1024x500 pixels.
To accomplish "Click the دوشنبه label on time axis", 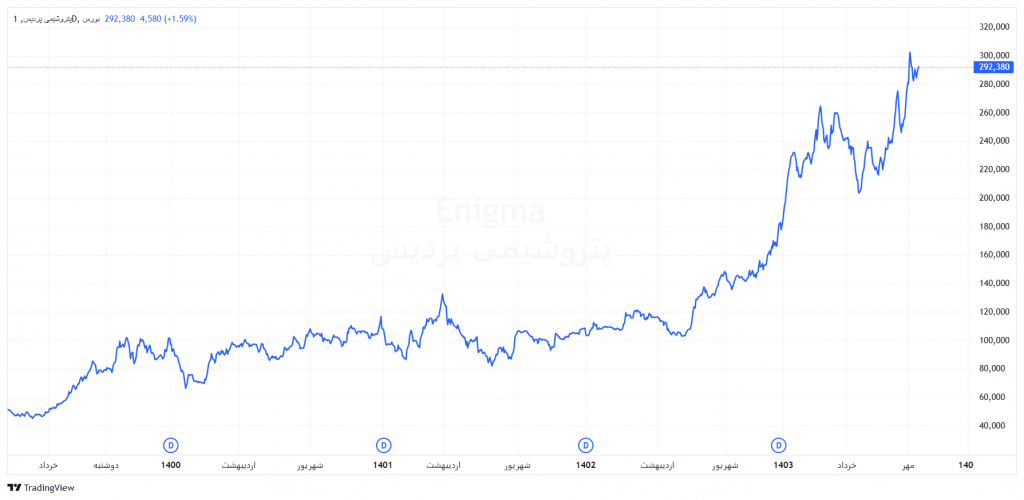I will (x=108, y=466).
